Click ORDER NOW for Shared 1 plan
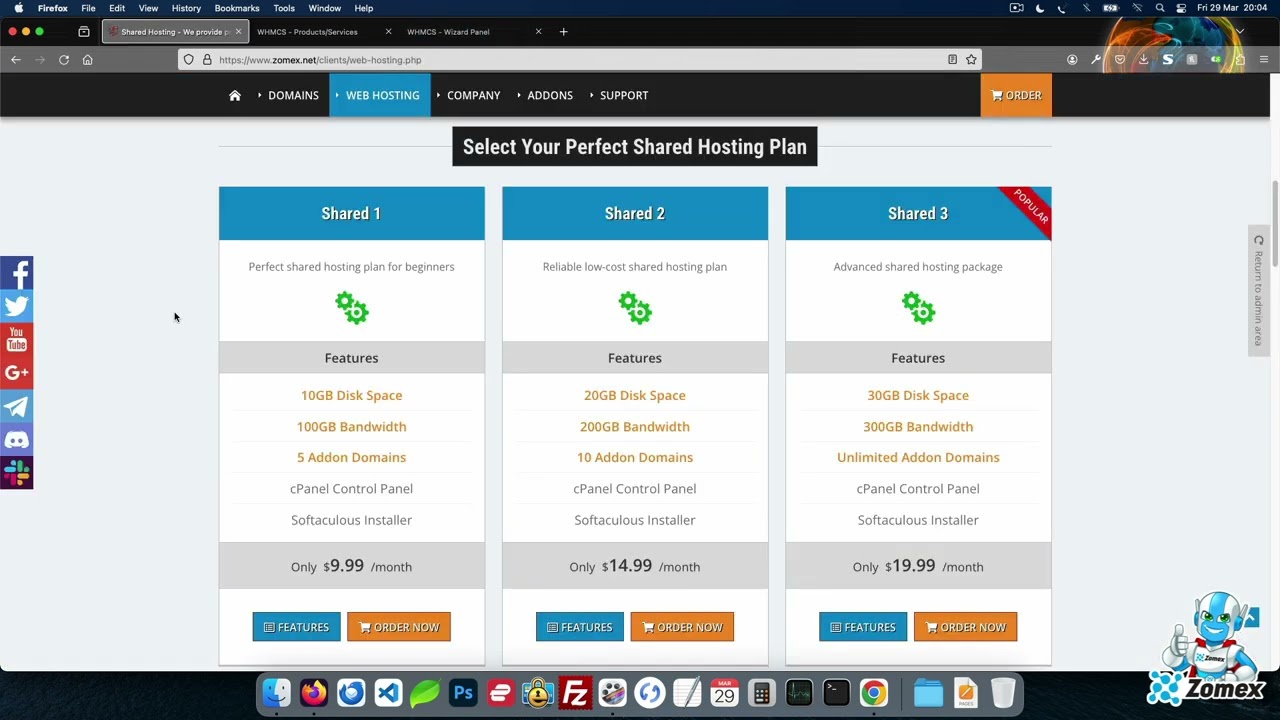The image size is (1280, 720). pos(399,627)
